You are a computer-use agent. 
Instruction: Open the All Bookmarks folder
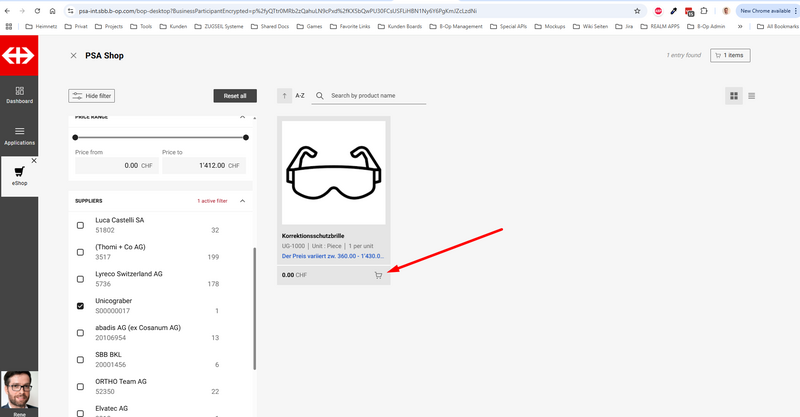[769, 26]
